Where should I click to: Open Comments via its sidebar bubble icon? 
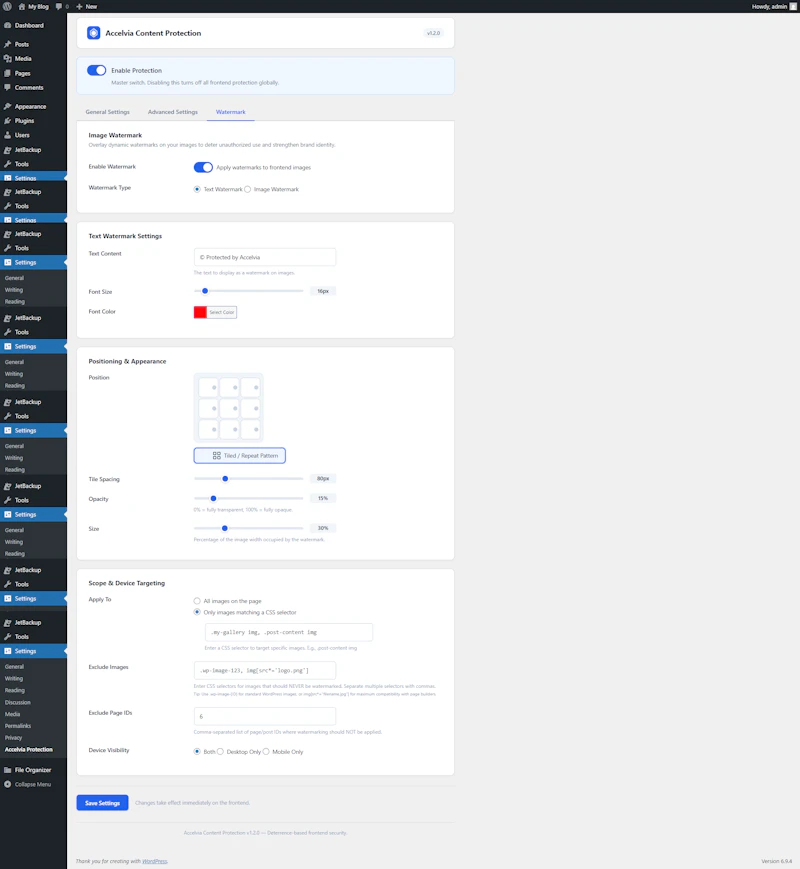click(x=8, y=88)
